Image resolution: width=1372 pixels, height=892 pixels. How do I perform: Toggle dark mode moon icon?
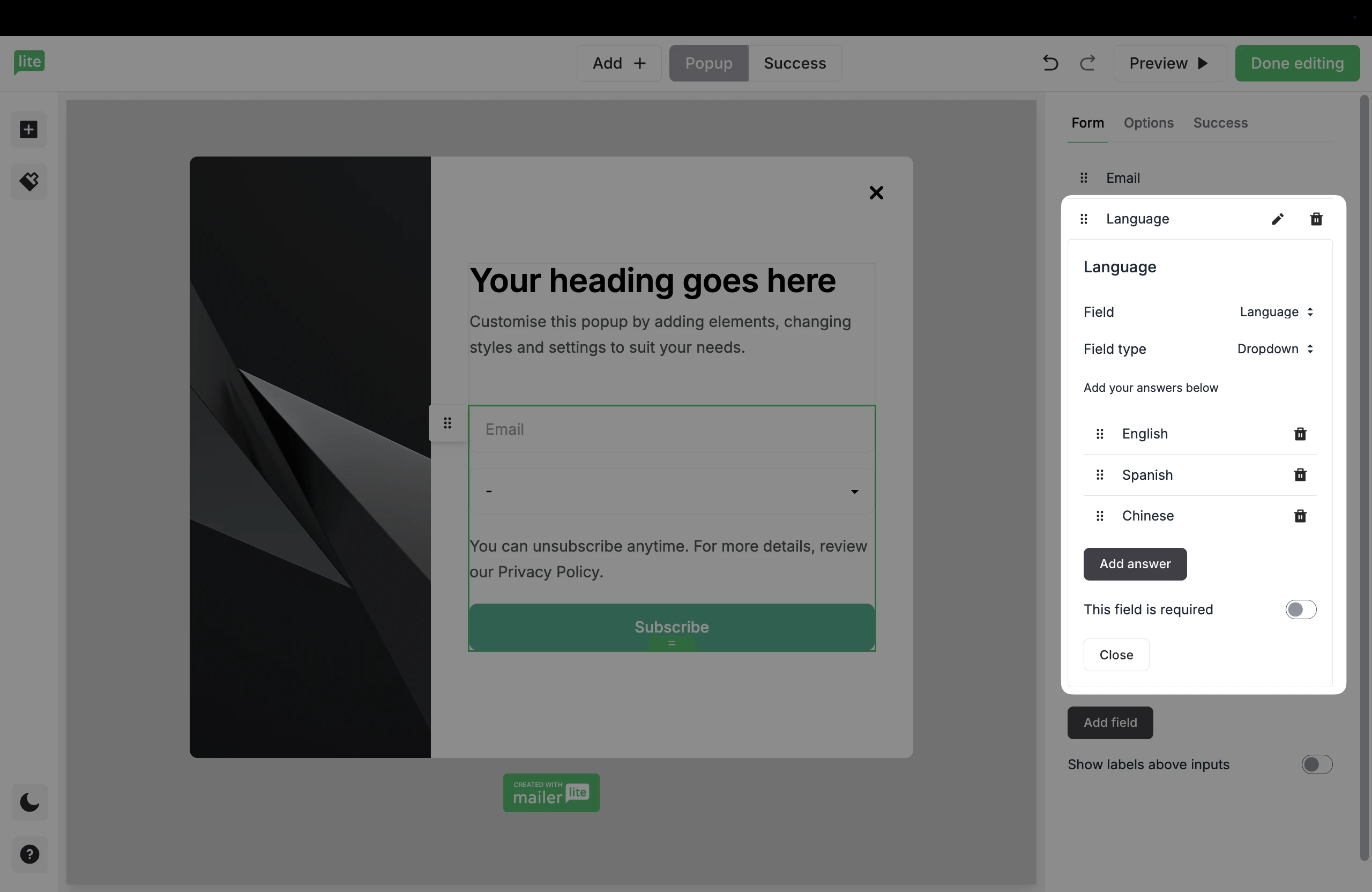pyautogui.click(x=29, y=802)
